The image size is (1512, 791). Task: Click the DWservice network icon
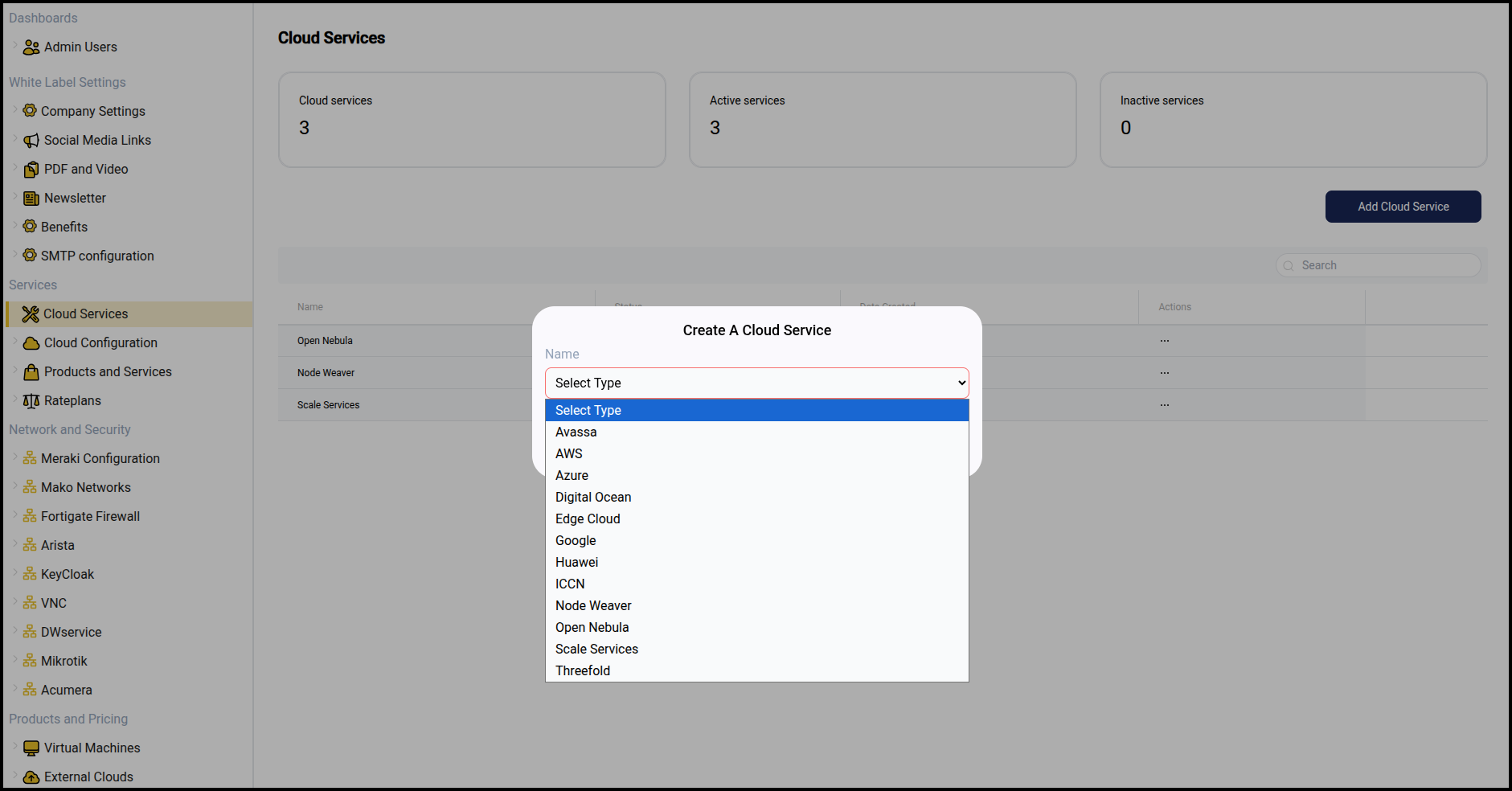click(30, 632)
